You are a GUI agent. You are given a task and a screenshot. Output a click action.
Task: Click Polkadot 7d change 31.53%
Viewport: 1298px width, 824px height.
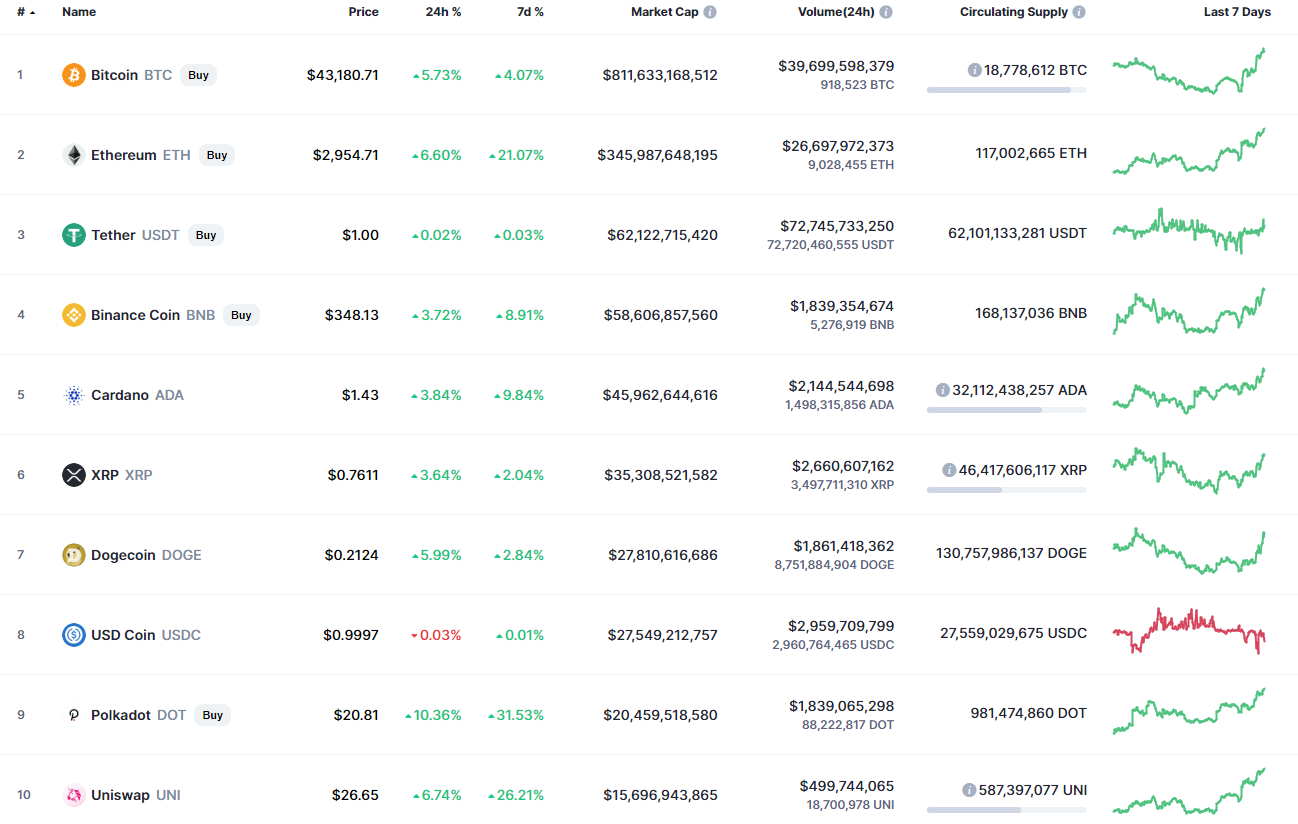pos(516,715)
